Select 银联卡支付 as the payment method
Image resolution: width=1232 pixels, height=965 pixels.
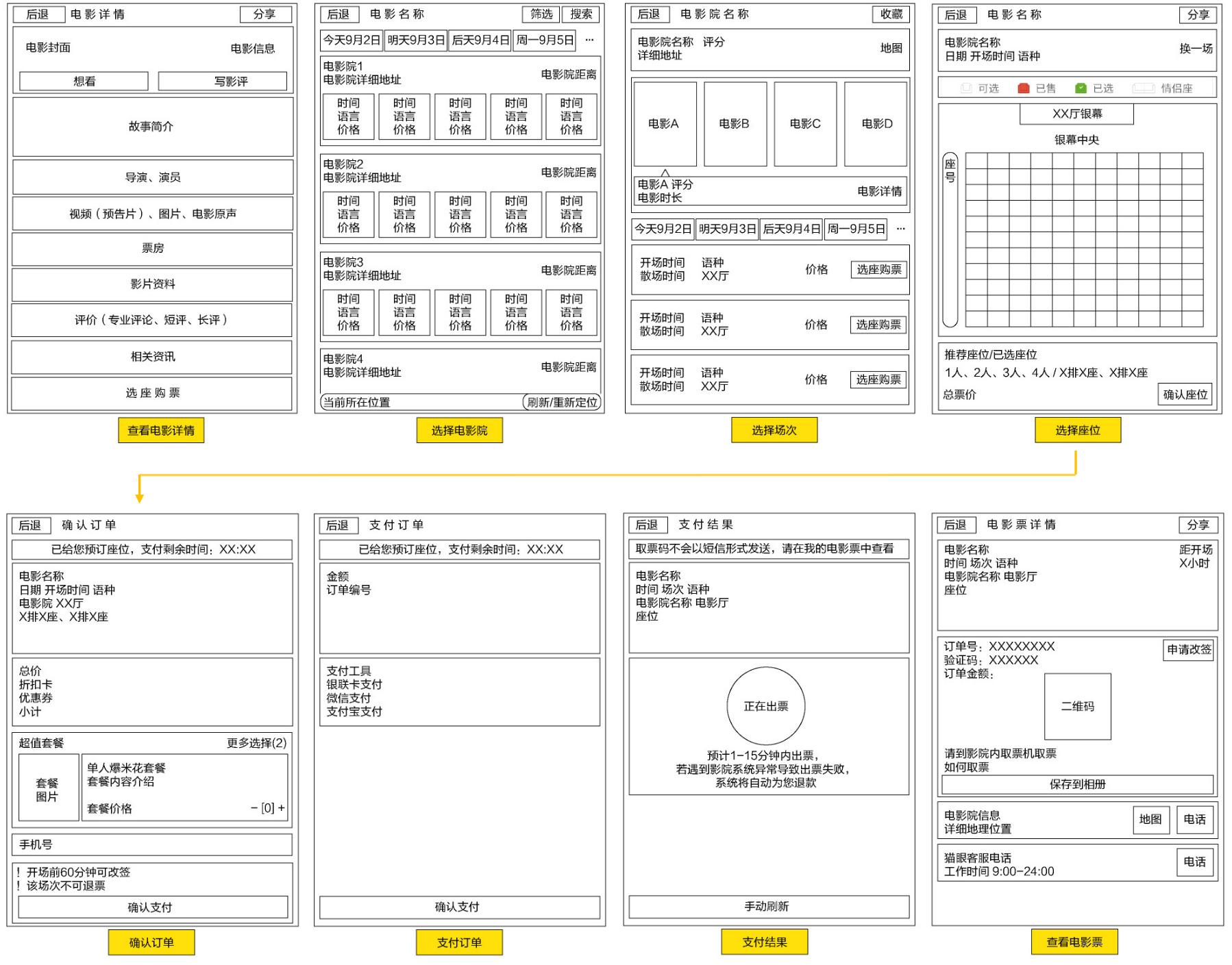tap(354, 684)
